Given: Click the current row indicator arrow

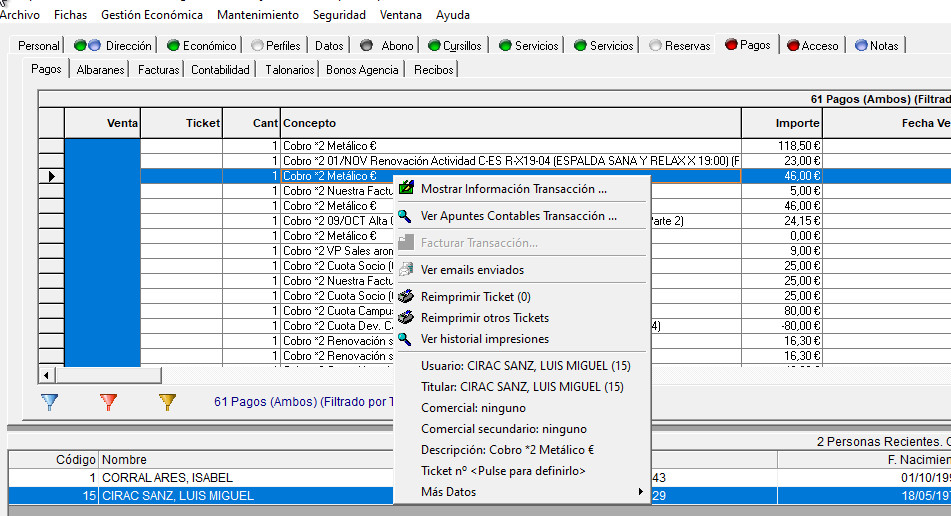Looking at the screenshot, I should 52,176.
